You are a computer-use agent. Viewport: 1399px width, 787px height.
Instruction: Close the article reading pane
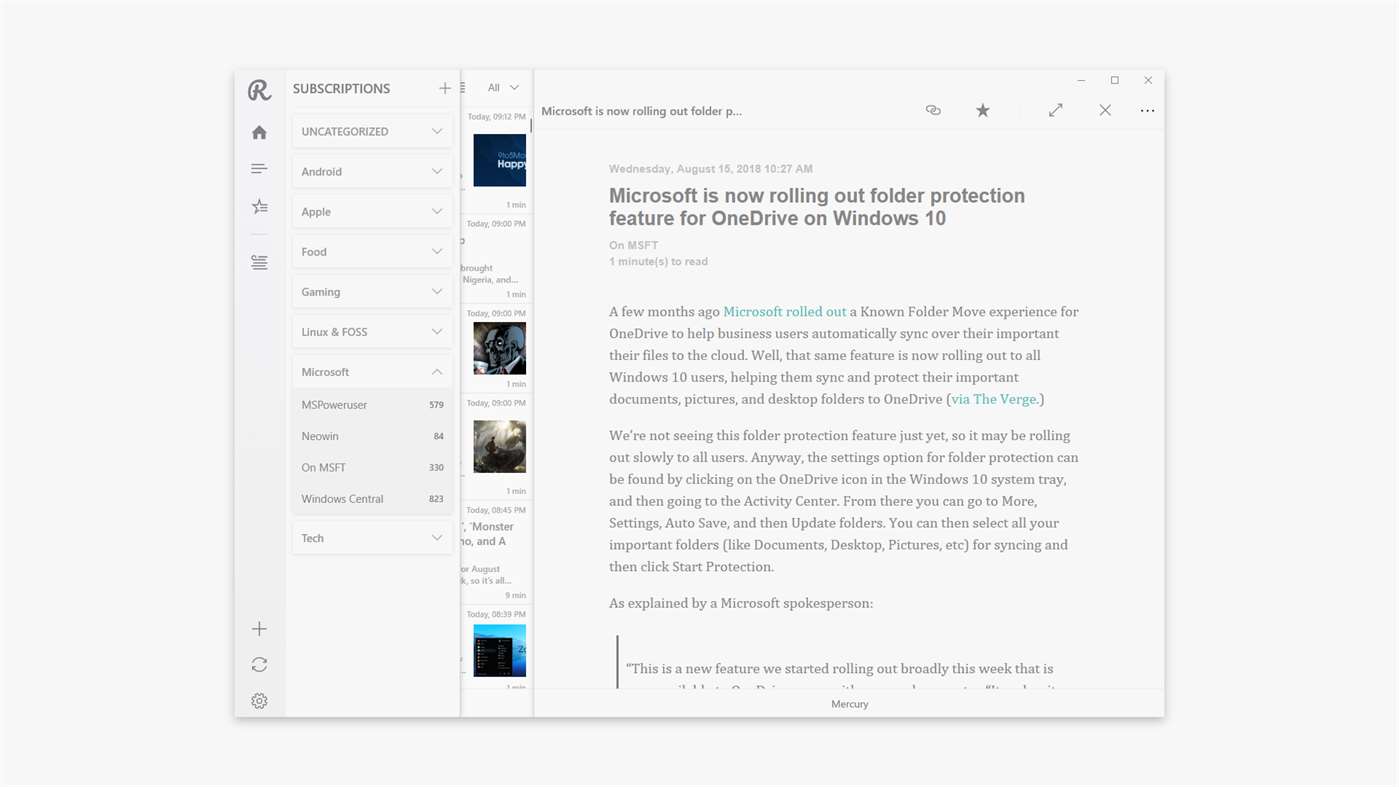[x=1105, y=110]
